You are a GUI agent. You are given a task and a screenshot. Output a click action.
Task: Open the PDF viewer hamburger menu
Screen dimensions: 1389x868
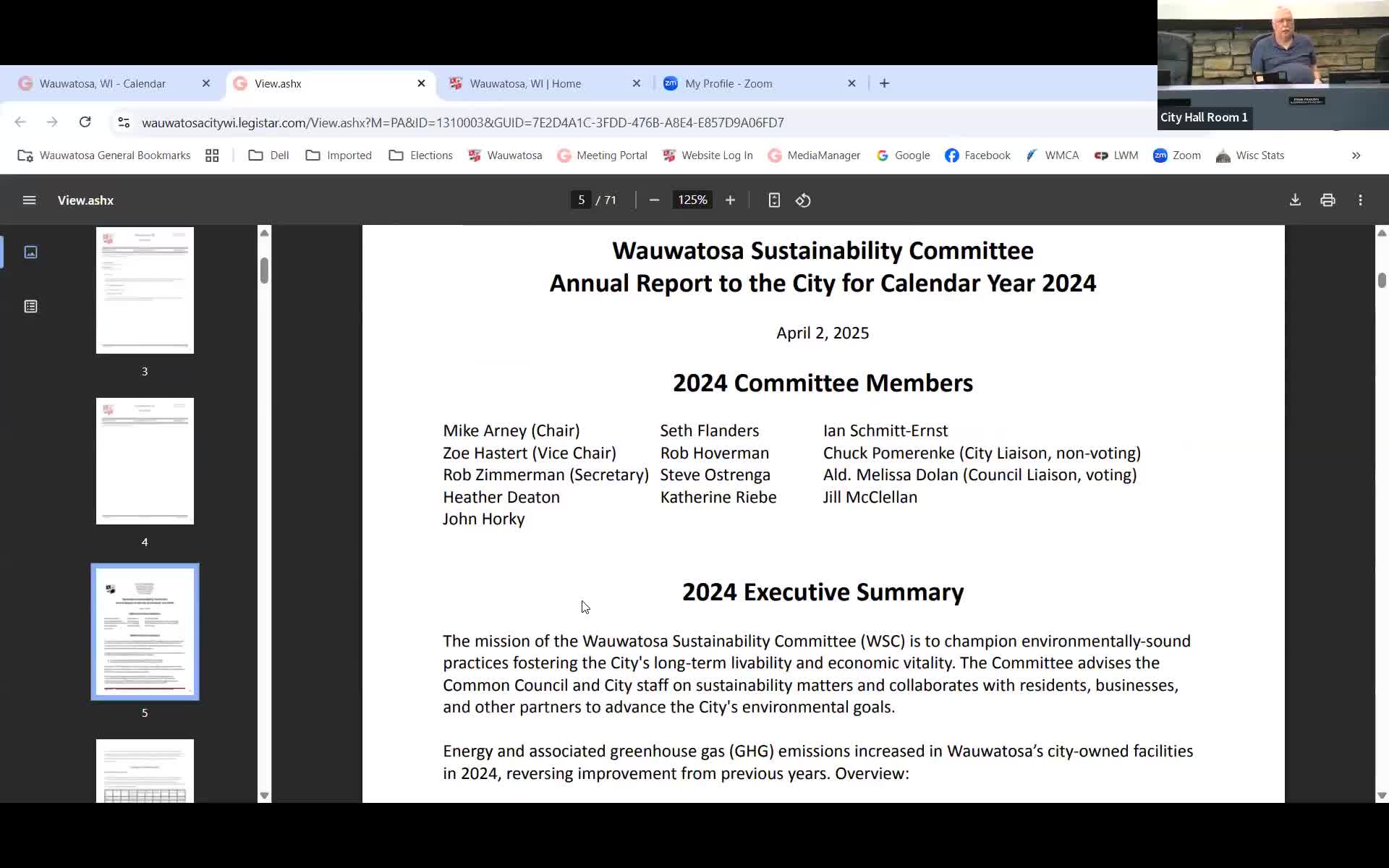[29, 200]
